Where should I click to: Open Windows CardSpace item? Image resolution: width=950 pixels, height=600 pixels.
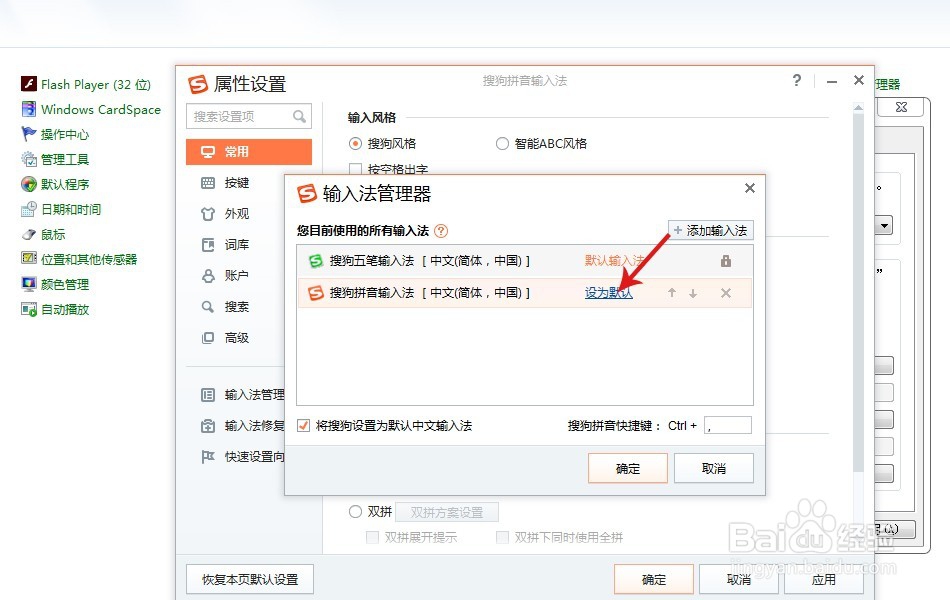pos(91,109)
